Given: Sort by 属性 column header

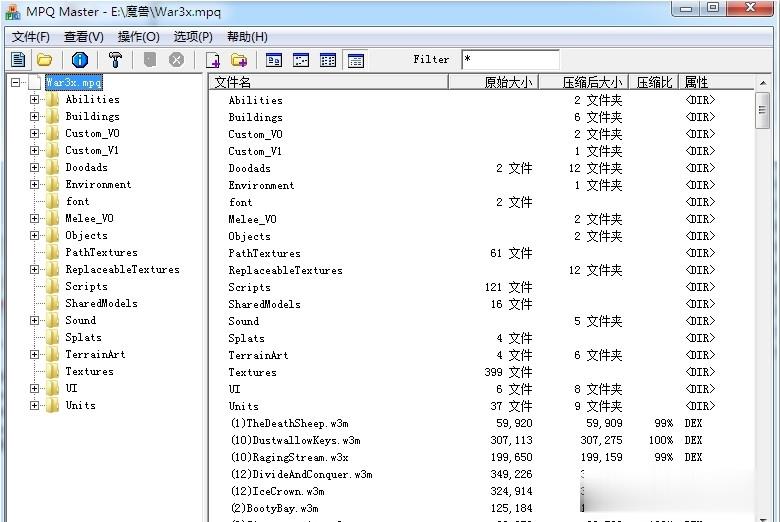Looking at the screenshot, I should coord(716,82).
